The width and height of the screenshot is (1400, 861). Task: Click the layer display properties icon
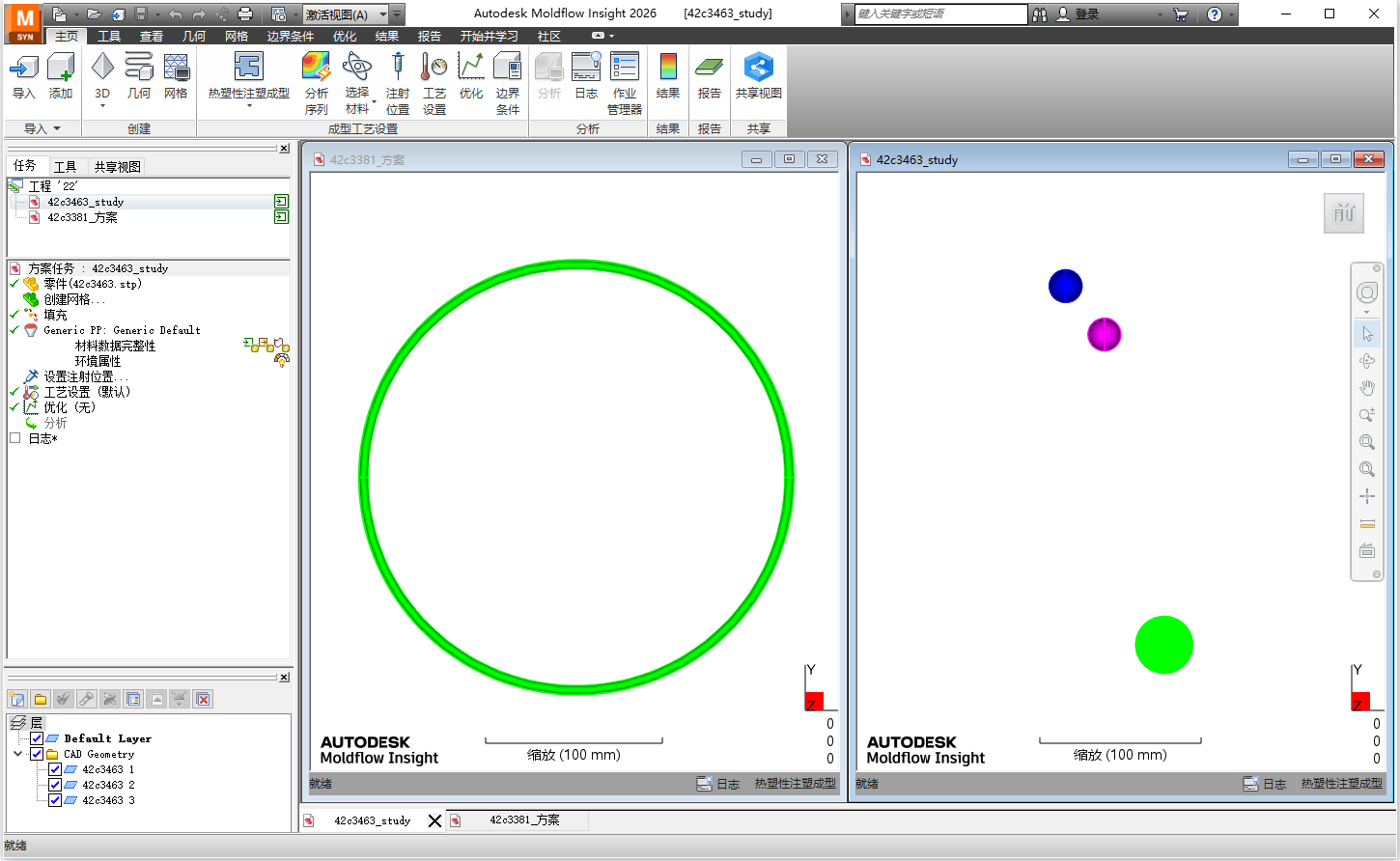[x=133, y=699]
